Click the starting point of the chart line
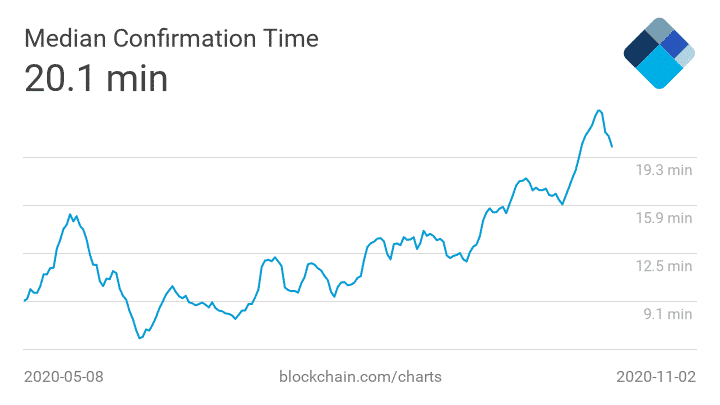 (24, 300)
